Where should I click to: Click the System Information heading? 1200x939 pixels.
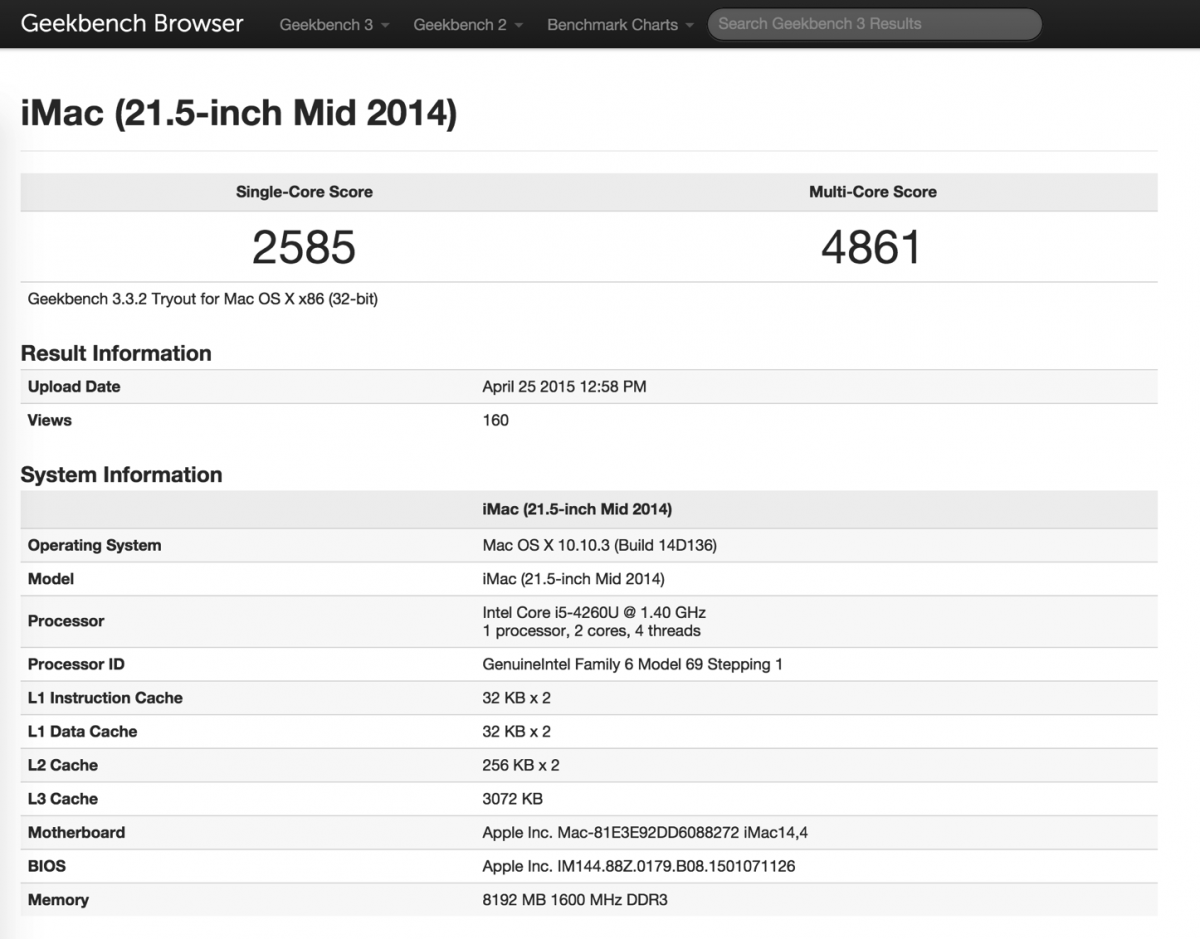point(122,474)
